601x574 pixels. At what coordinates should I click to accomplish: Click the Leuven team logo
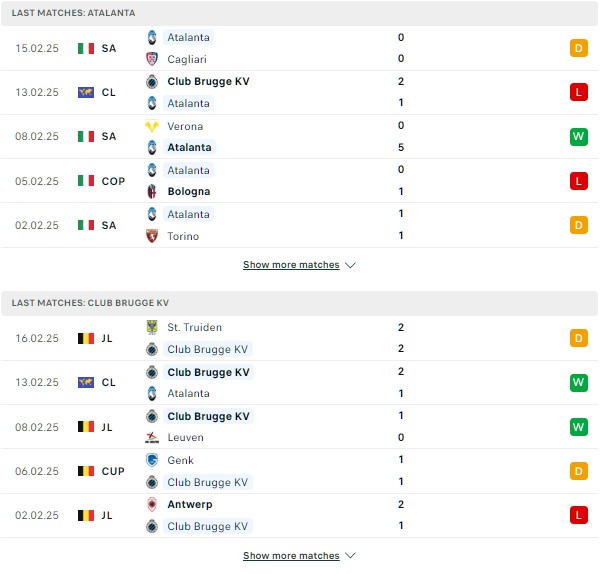152,437
